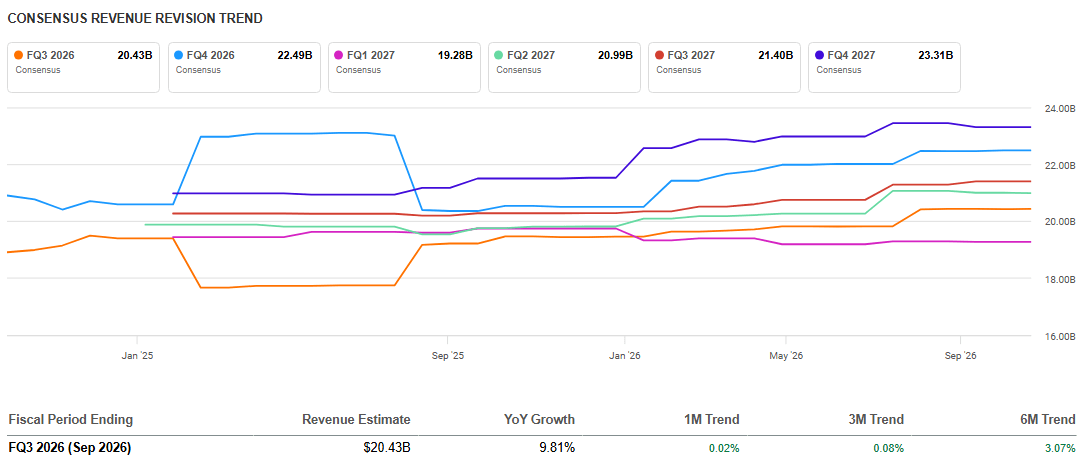The height and width of the screenshot is (460, 1086).
Task: Click the 19.28B value in FQ1 2027 card
Action: coord(456,56)
